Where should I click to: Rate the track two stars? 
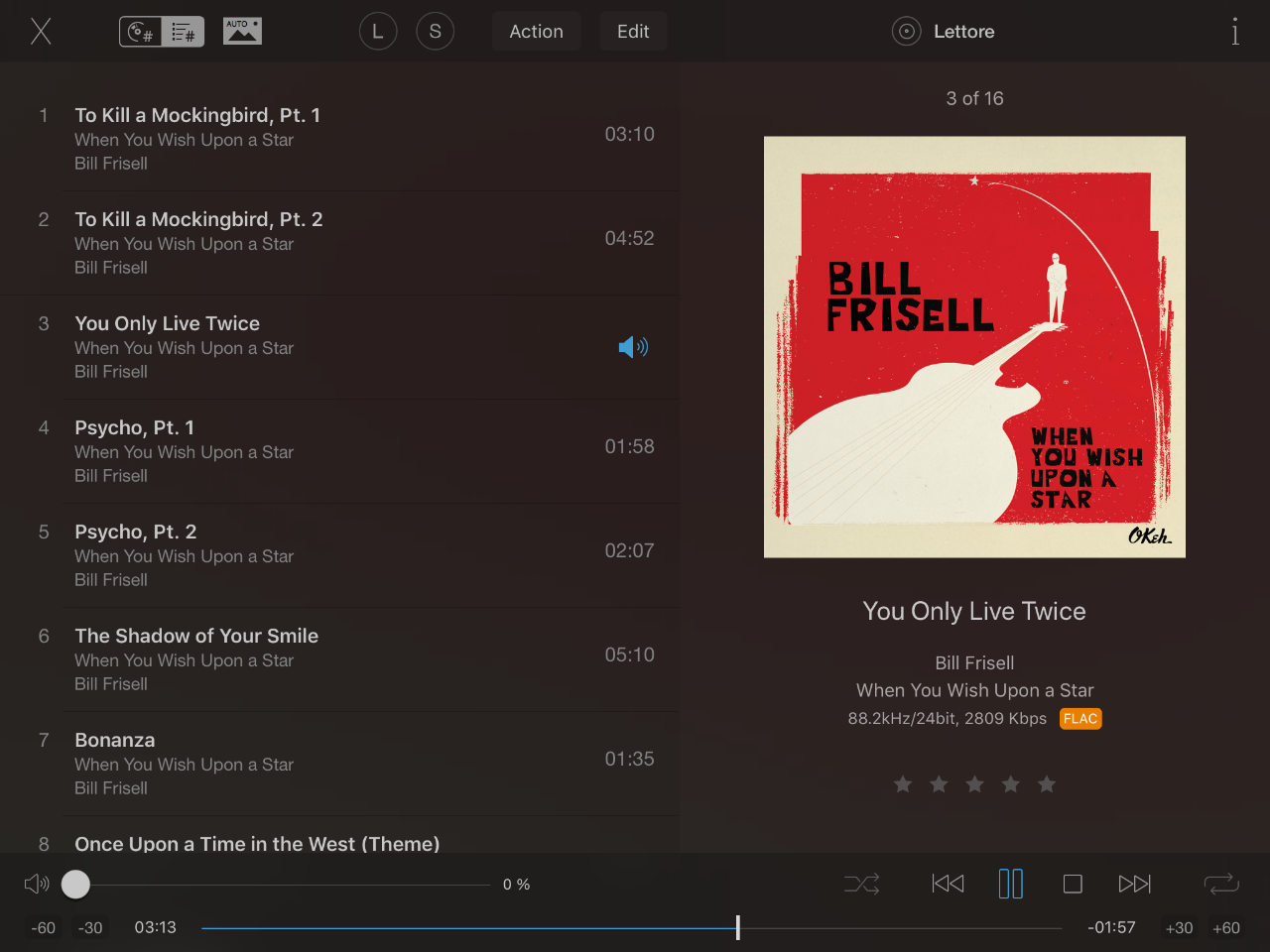tap(939, 784)
